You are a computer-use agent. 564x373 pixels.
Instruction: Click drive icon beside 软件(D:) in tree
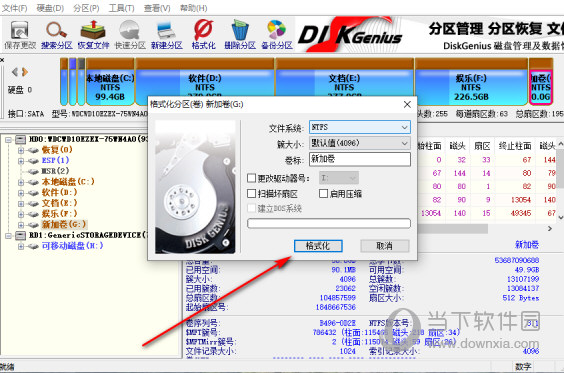pos(33,193)
